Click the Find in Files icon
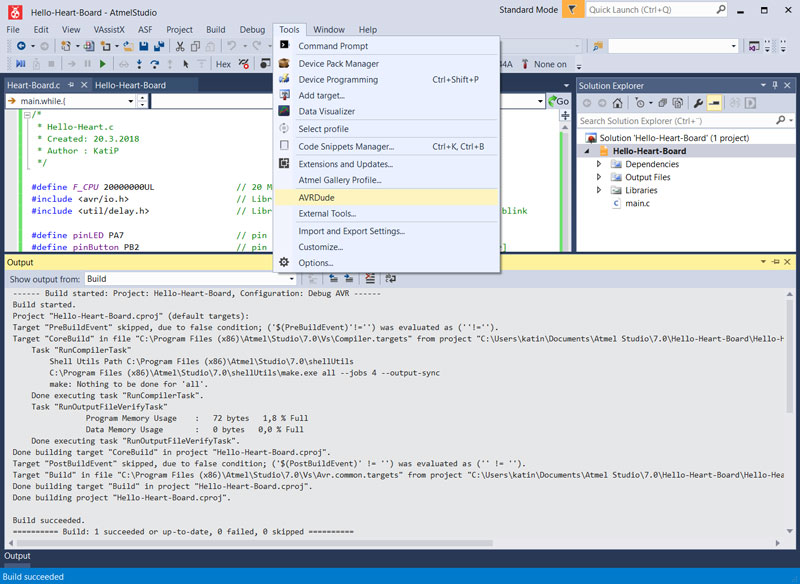Screen dimensions: 800x584 [x=597, y=46]
